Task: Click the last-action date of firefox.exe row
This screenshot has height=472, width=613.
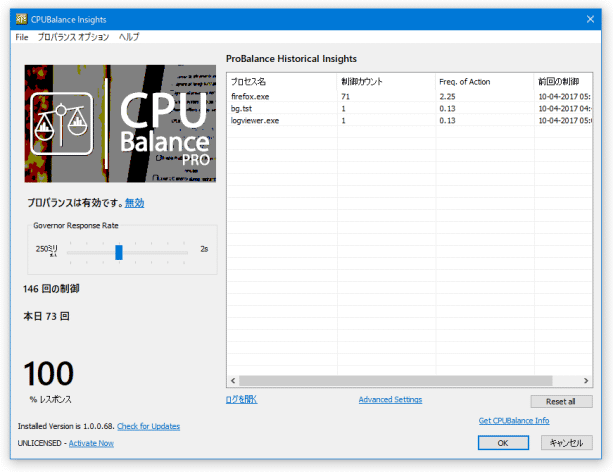Action: click(565, 97)
